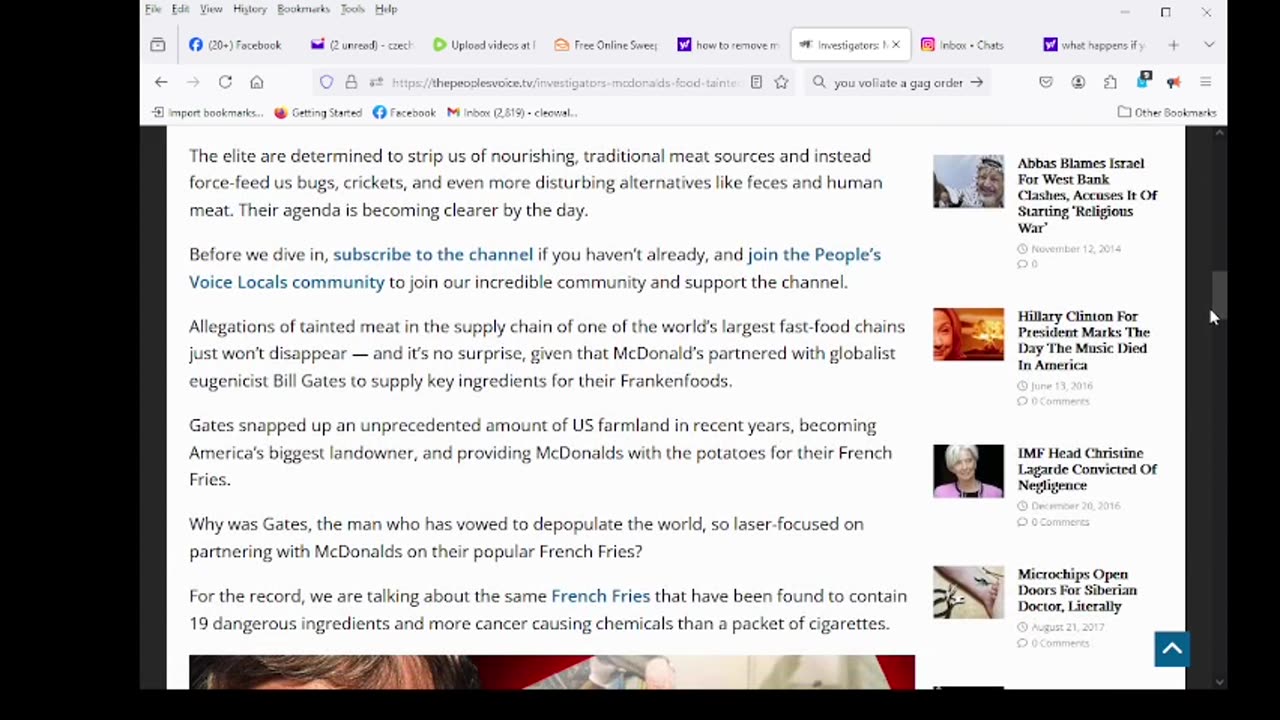Open the Help menu

(x=386, y=9)
